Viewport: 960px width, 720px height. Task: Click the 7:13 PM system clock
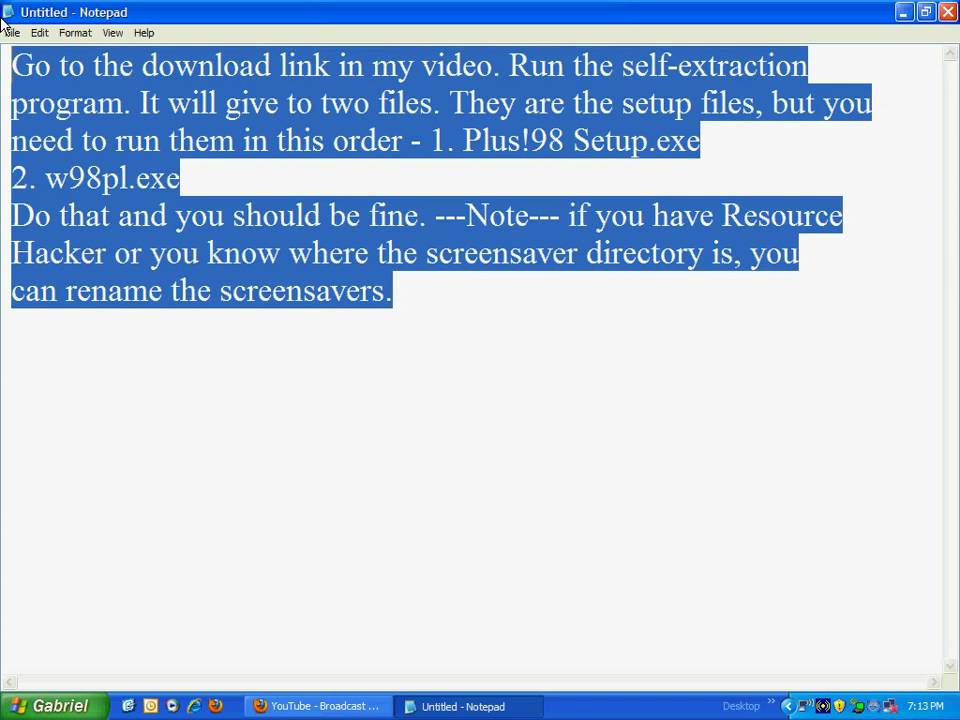925,706
